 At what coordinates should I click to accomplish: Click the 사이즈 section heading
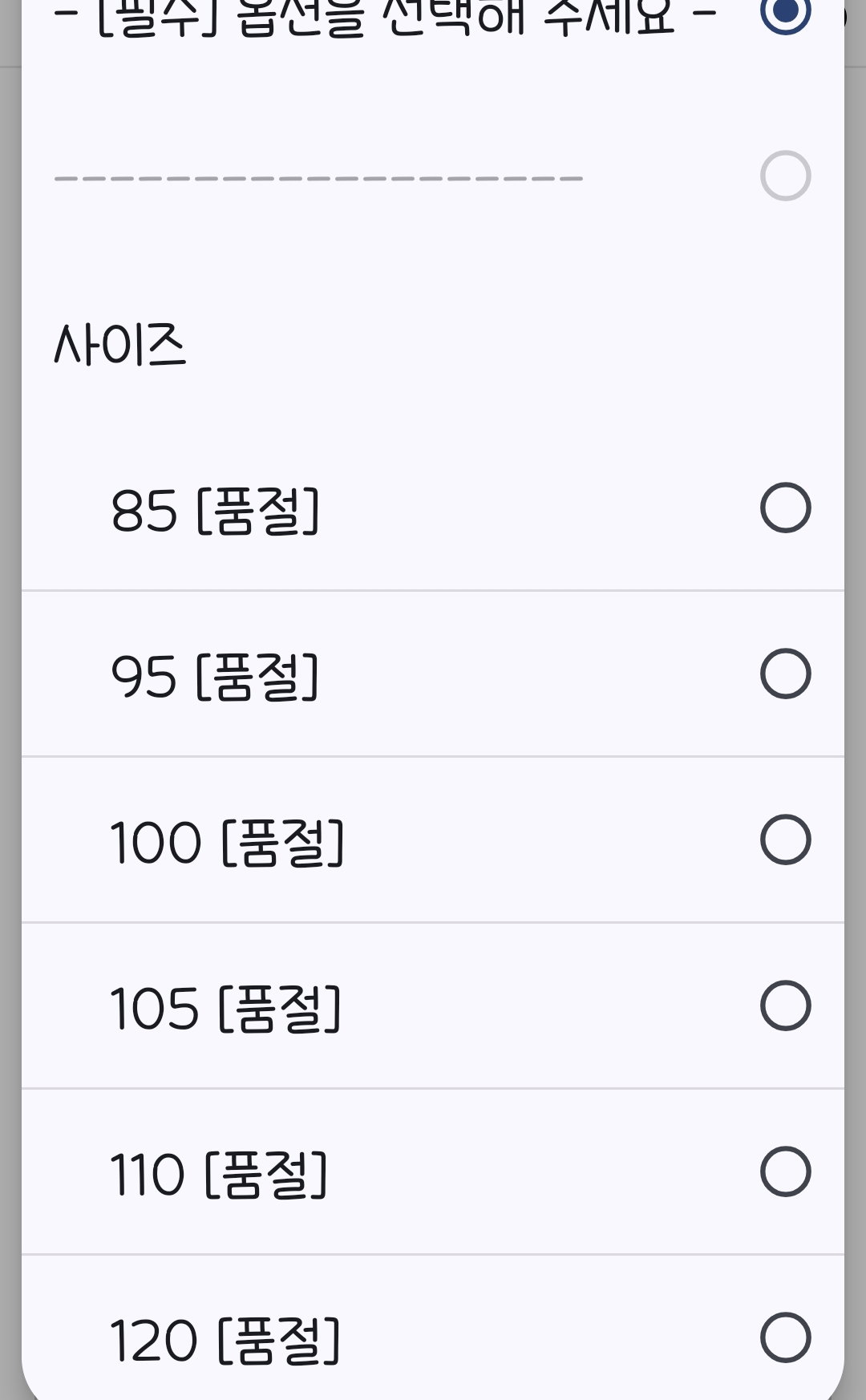(x=119, y=345)
